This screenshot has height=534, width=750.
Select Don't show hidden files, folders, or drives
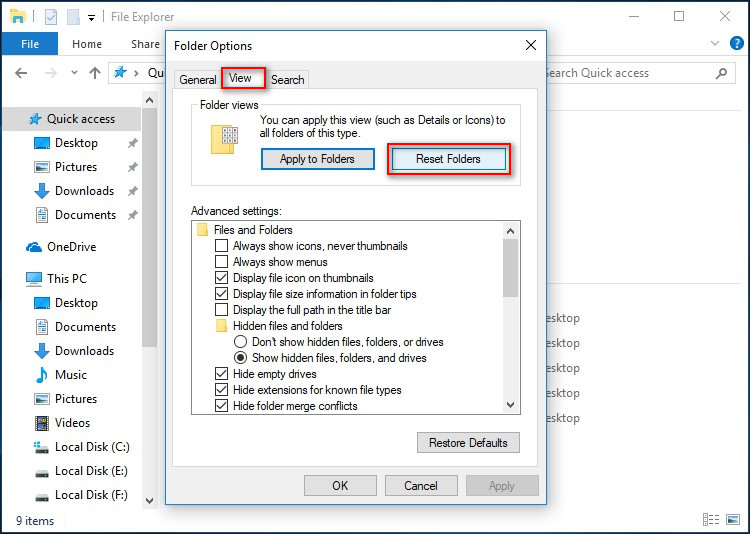pos(241,342)
